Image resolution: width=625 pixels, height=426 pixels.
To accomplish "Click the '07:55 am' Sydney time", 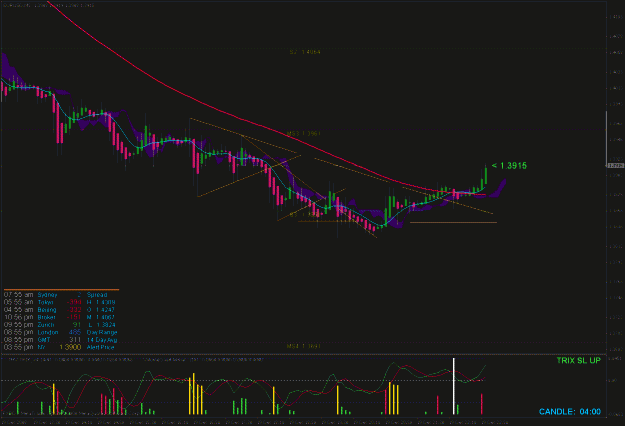I will 18,295.
